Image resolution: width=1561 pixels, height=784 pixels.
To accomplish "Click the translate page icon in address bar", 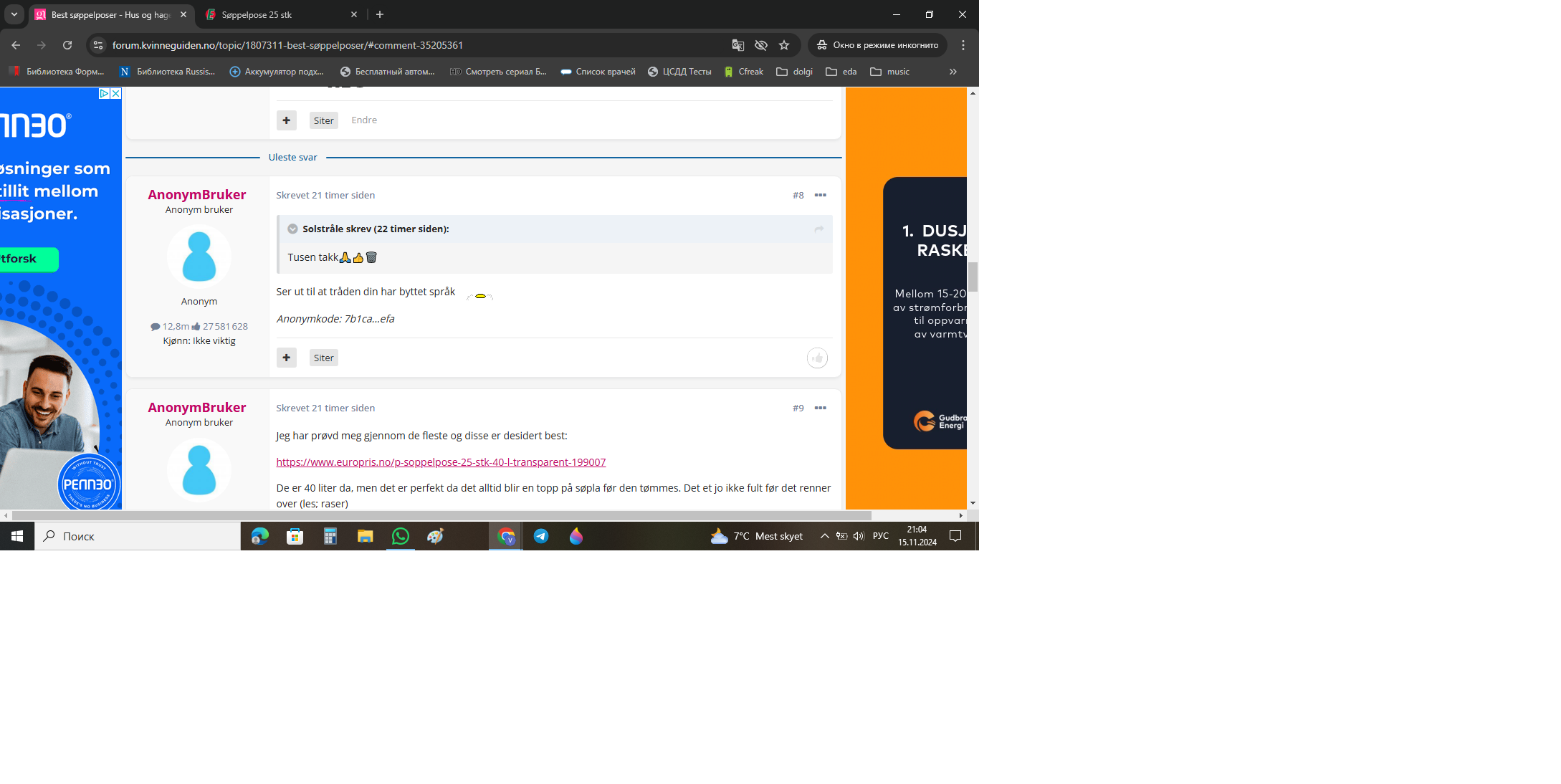I will [x=737, y=45].
